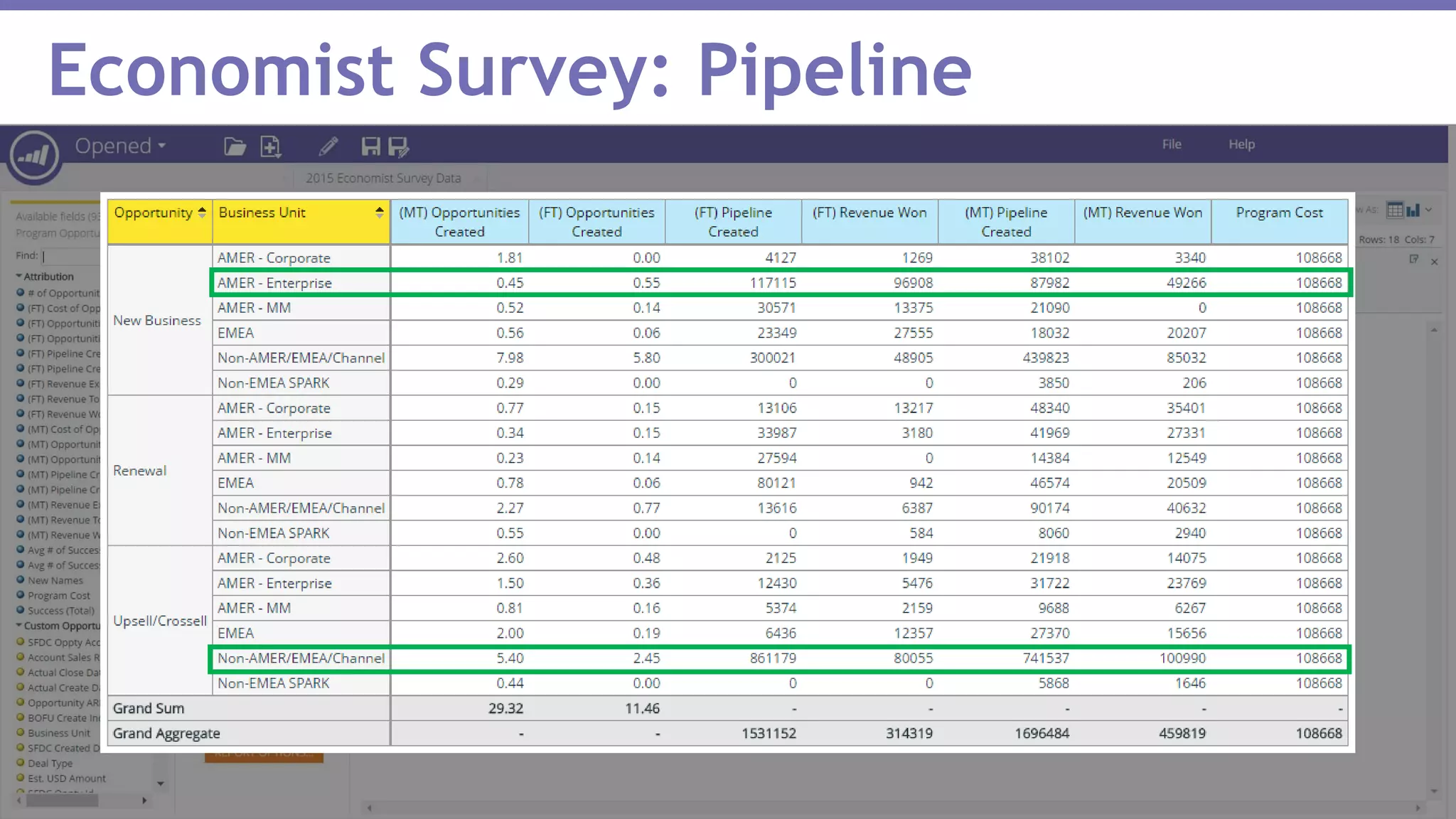
Task: Select the 2015 Economist Survey Data tab
Action: click(x=384, y=178)
